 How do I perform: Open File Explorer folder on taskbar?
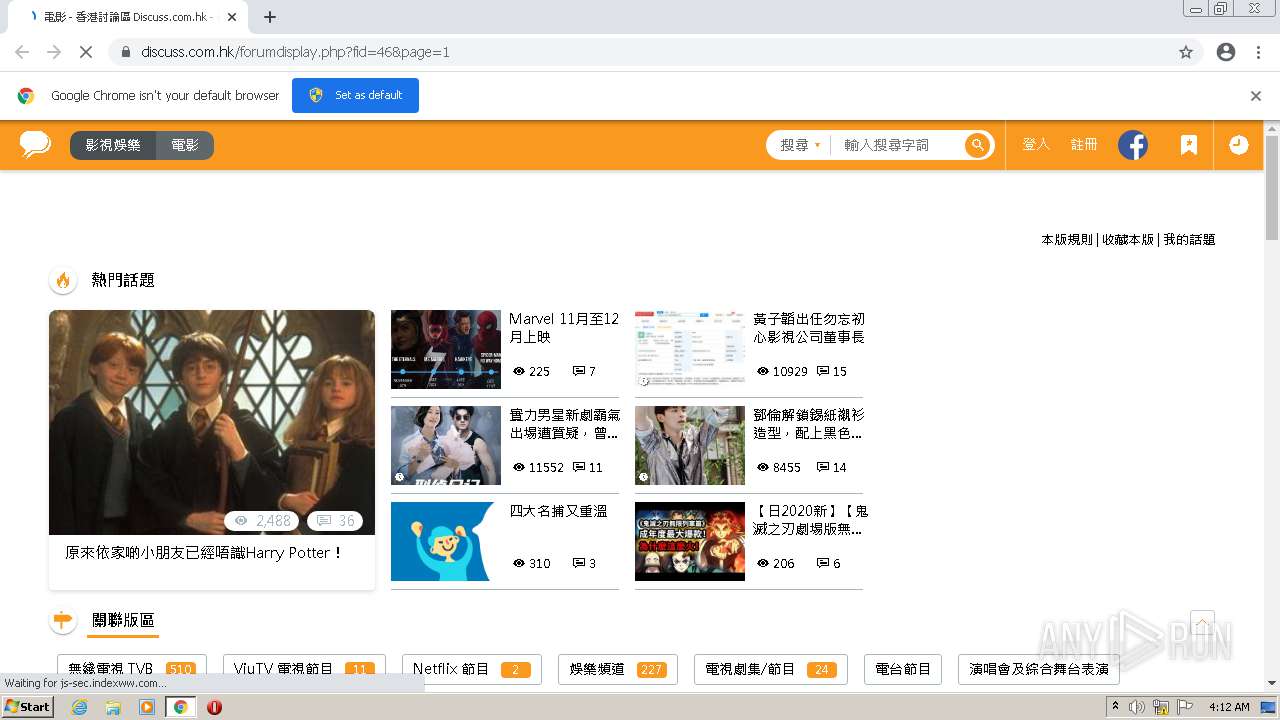(113, 707)
